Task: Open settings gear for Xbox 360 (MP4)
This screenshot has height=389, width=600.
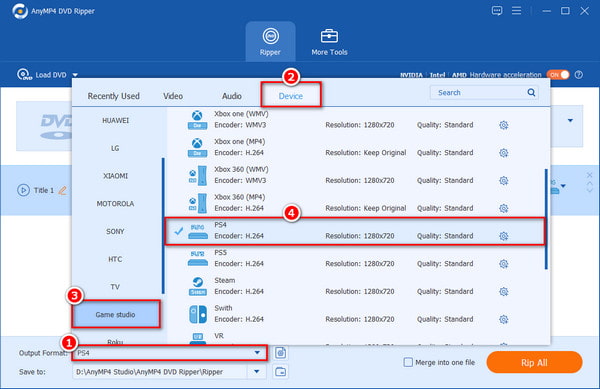Action: tap(504, 208)
